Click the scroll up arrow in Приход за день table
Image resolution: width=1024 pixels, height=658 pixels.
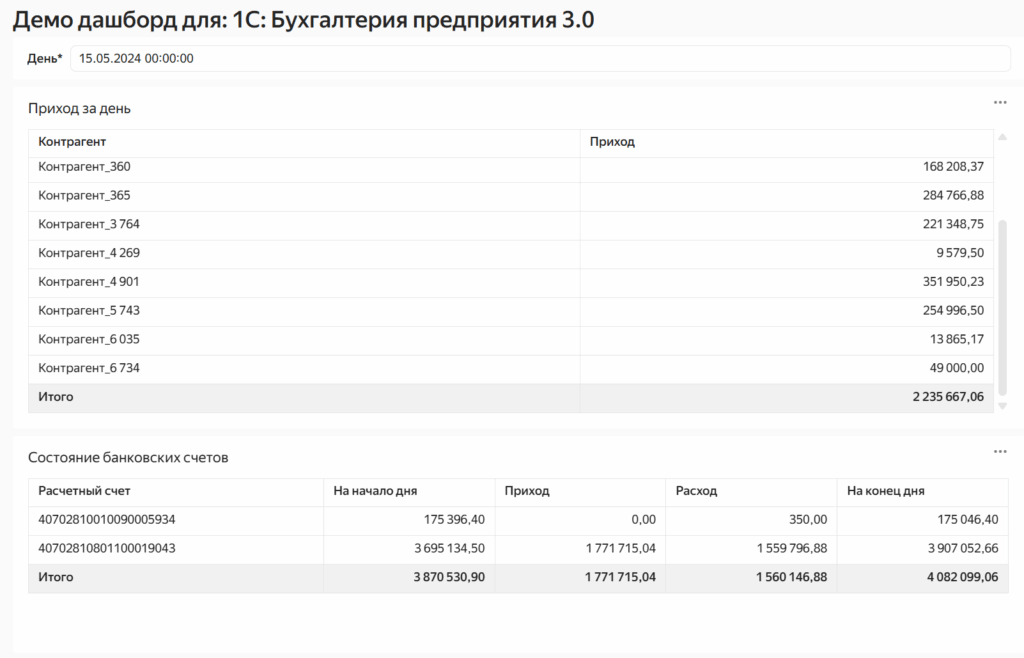point(1002,137)
